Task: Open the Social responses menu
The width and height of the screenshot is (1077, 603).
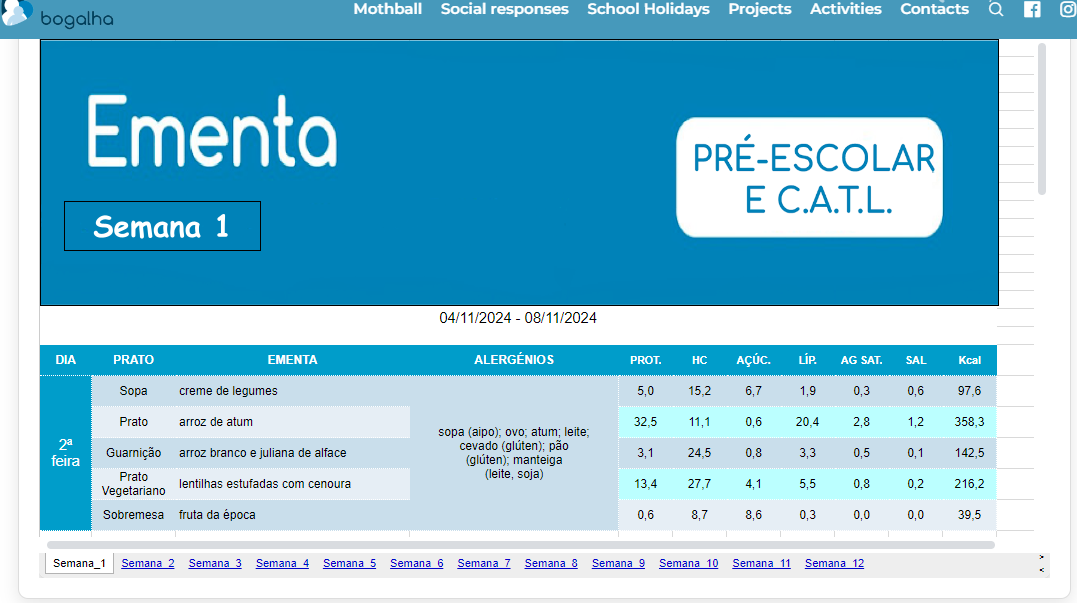Action: pos(504,9)
